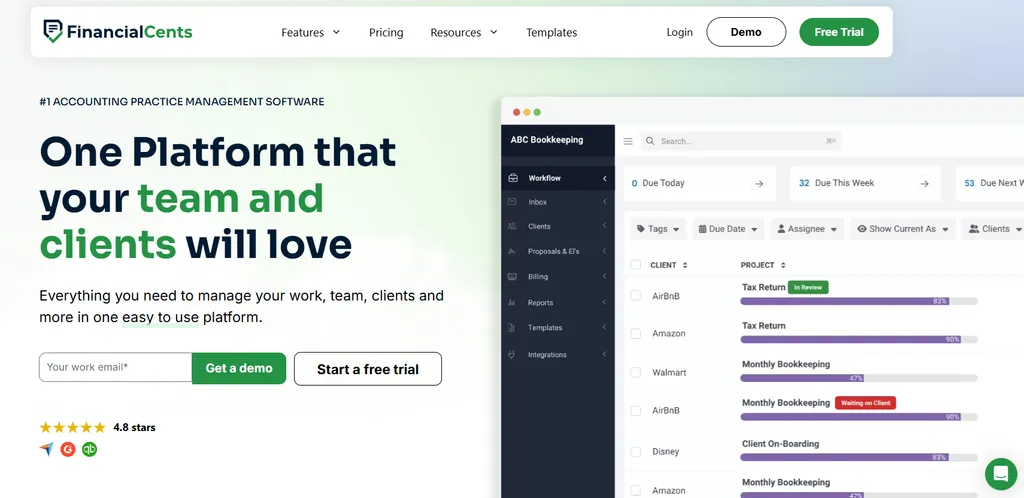Expand the Clients sidebar chevron

point(605,226)
